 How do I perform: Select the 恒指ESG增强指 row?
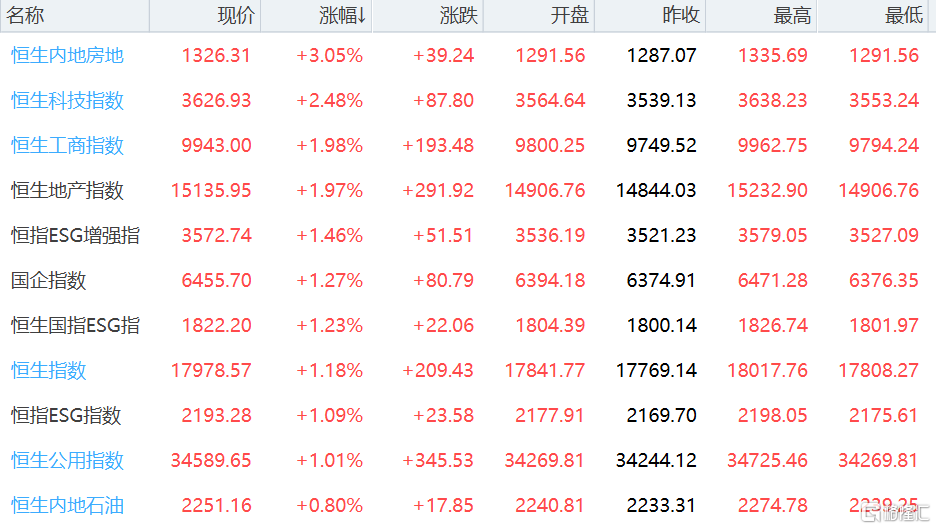[x=75, y=235]
